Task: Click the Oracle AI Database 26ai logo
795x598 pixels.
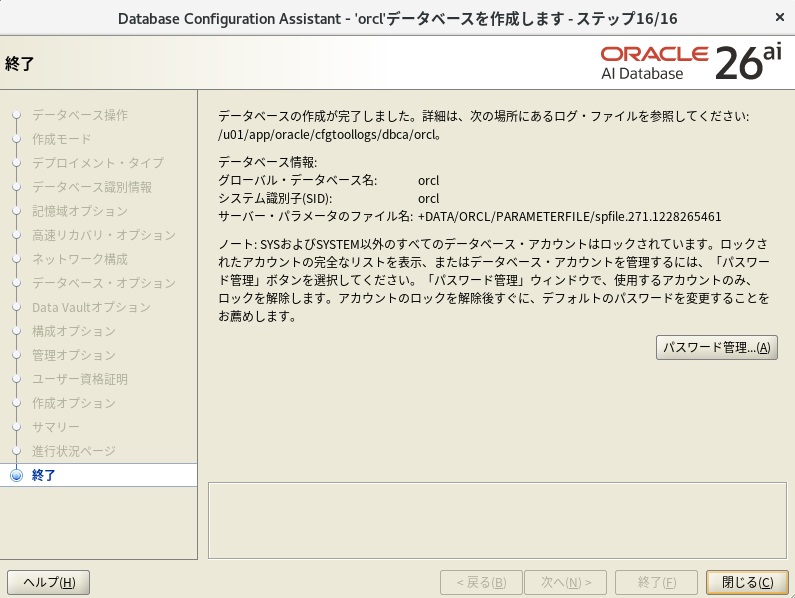Action: [x=691, y=63]
